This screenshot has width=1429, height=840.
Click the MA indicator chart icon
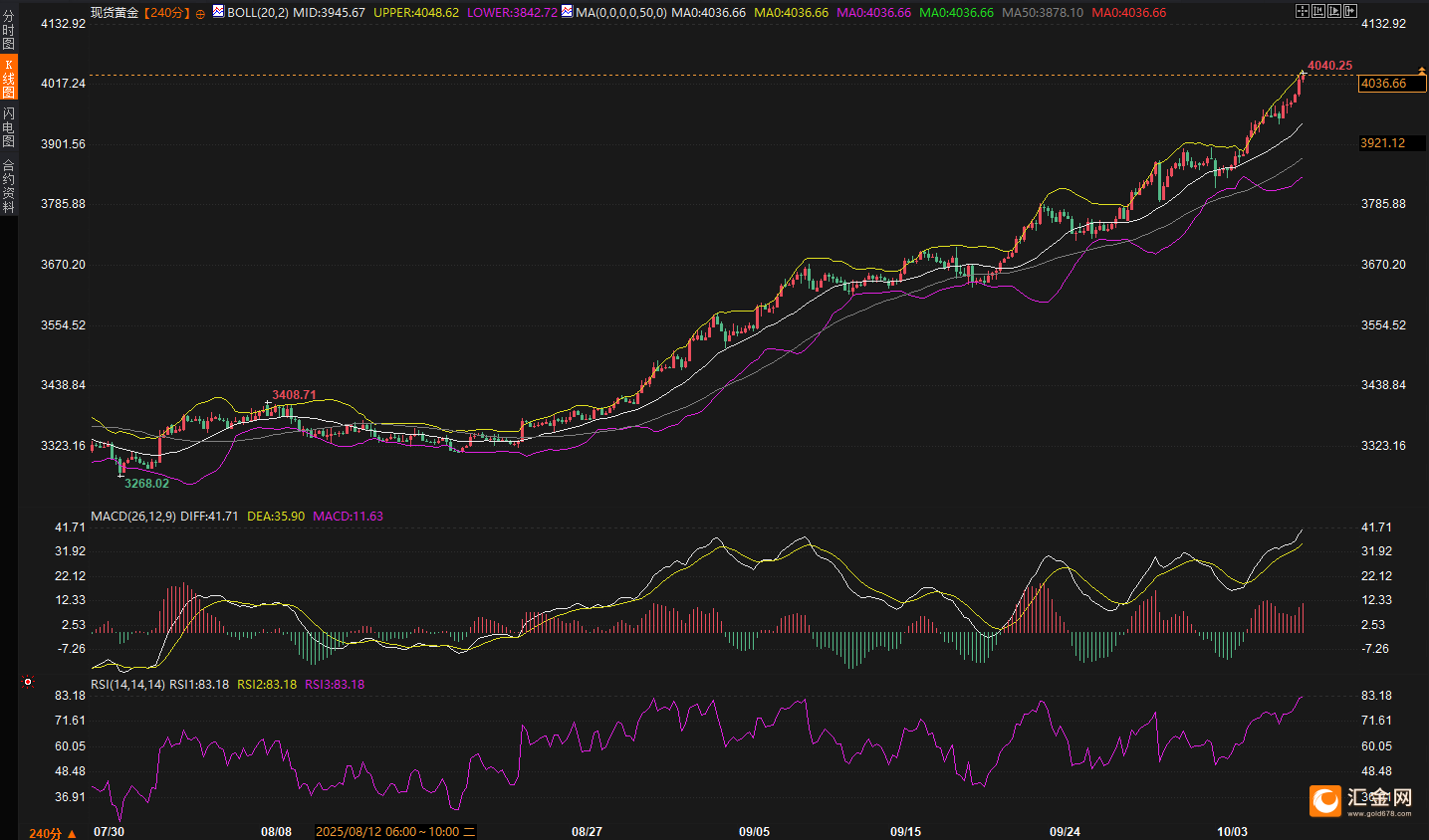[x=567, y=12]
